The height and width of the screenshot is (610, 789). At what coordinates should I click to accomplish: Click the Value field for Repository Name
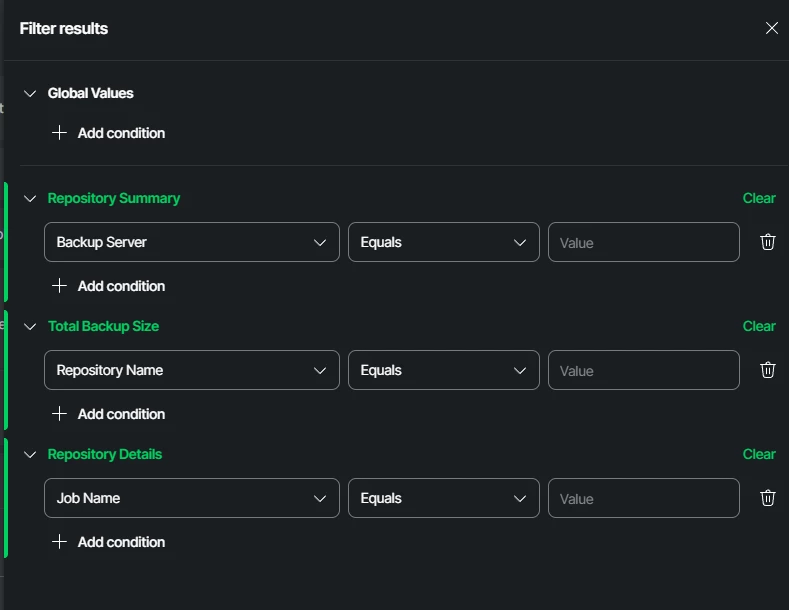point(644,370)
